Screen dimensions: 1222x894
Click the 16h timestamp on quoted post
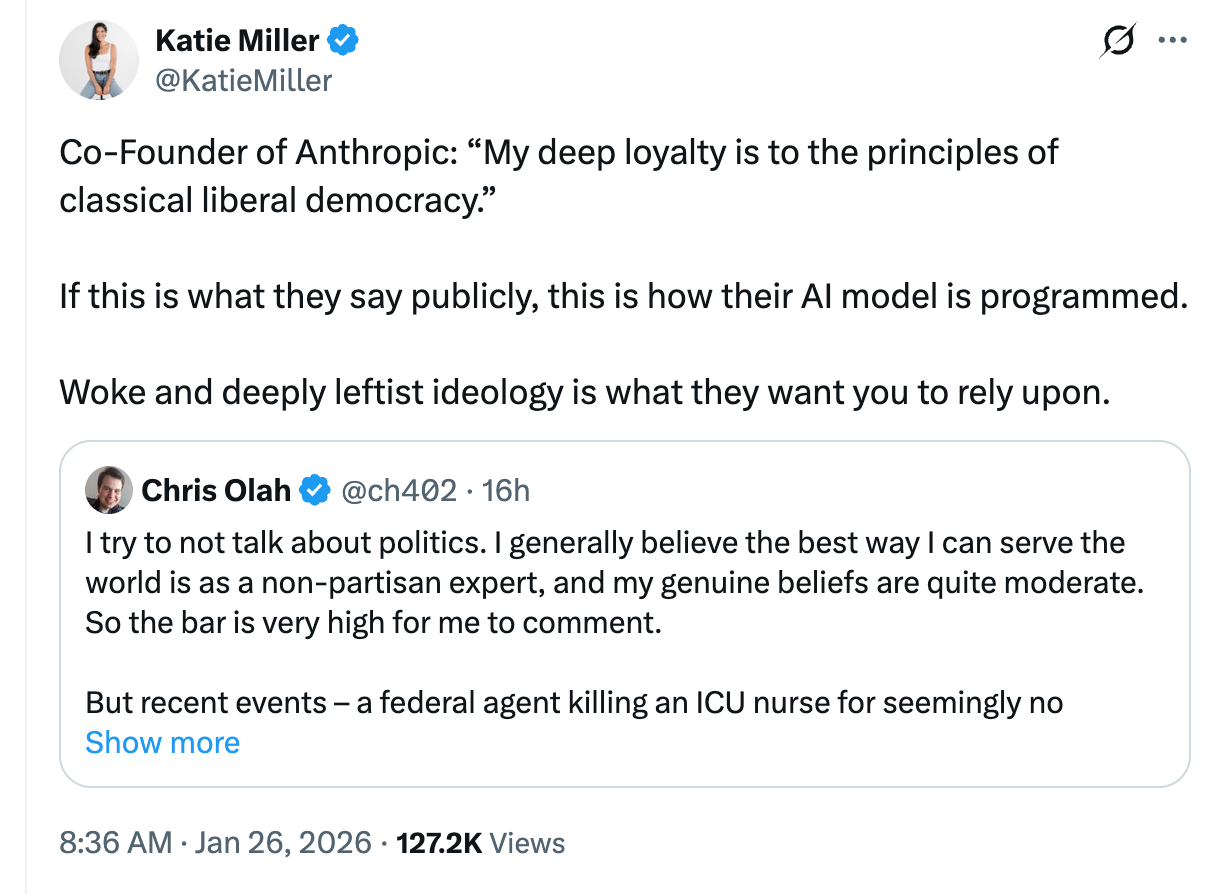(505, 490)
